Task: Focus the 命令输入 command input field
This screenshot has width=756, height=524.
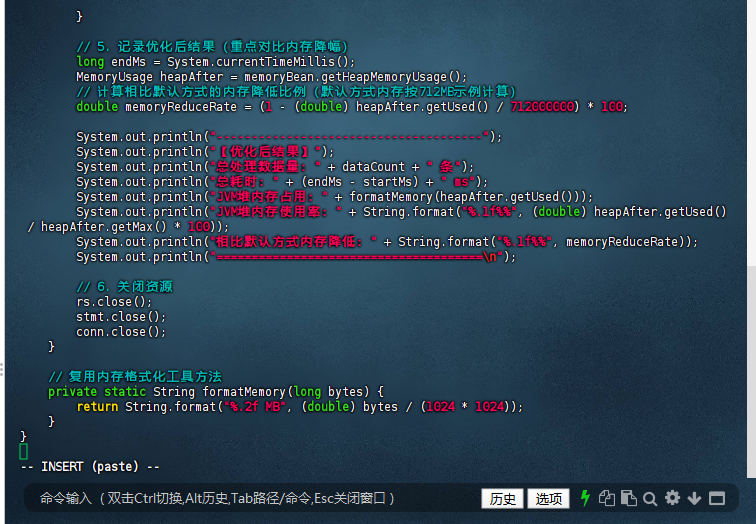Action: click(251, 498)
